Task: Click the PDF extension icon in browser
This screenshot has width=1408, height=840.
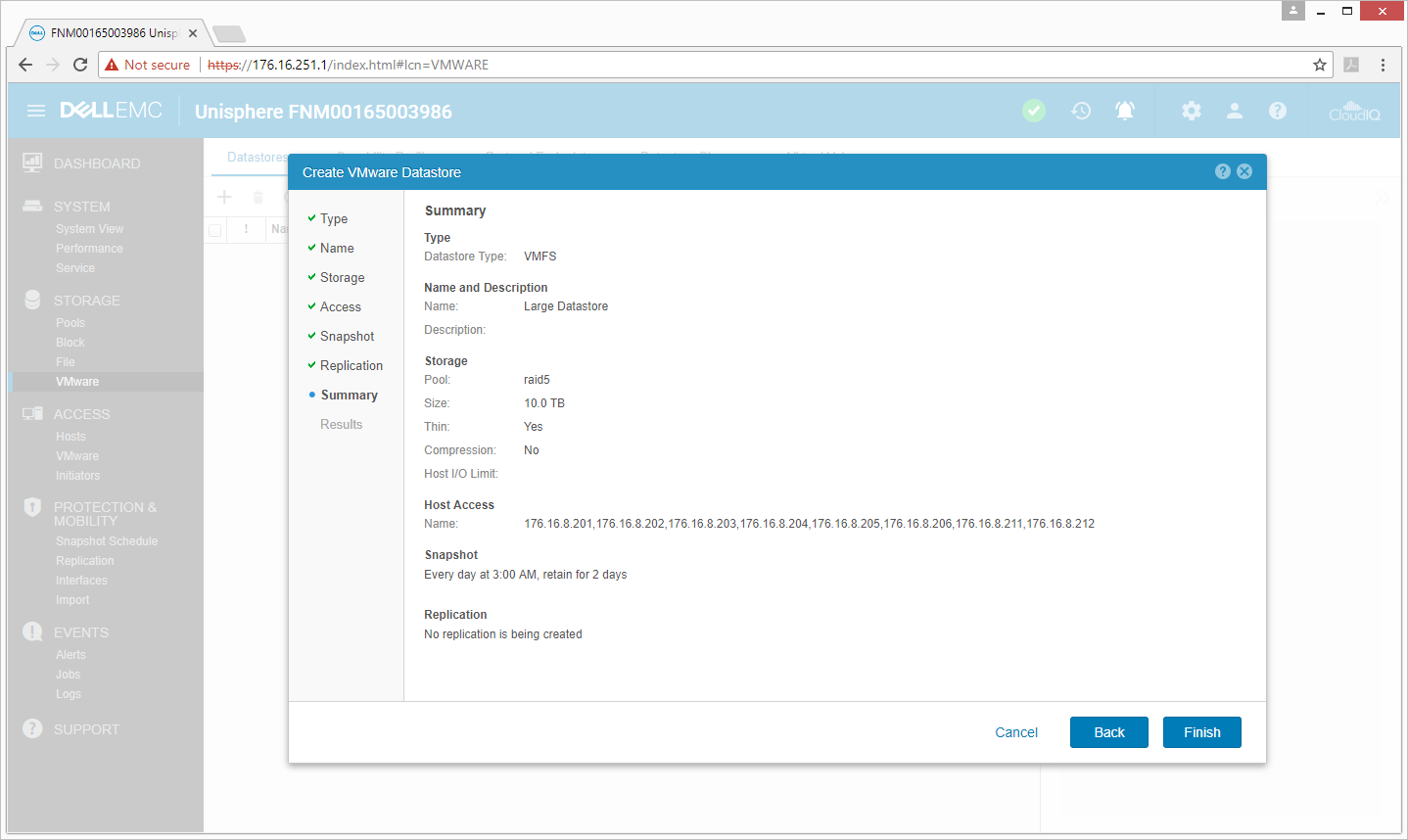Action: (1351, 65)
